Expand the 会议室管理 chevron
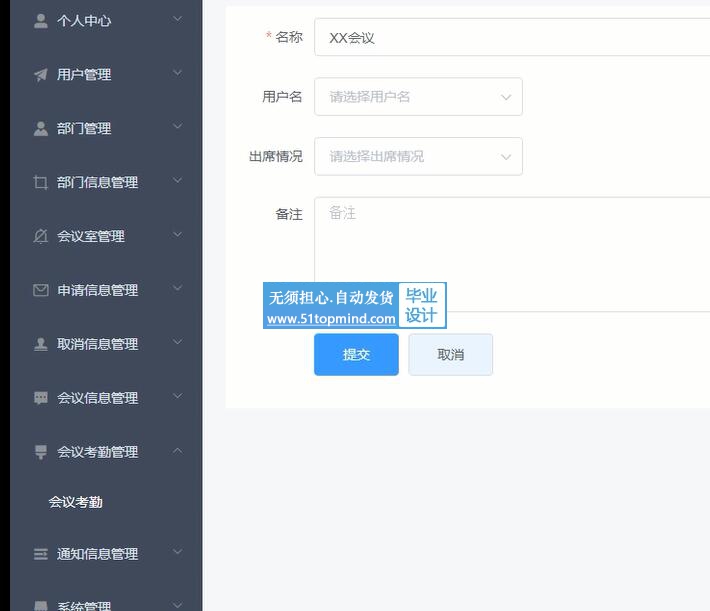 click(x=178, y=234)
